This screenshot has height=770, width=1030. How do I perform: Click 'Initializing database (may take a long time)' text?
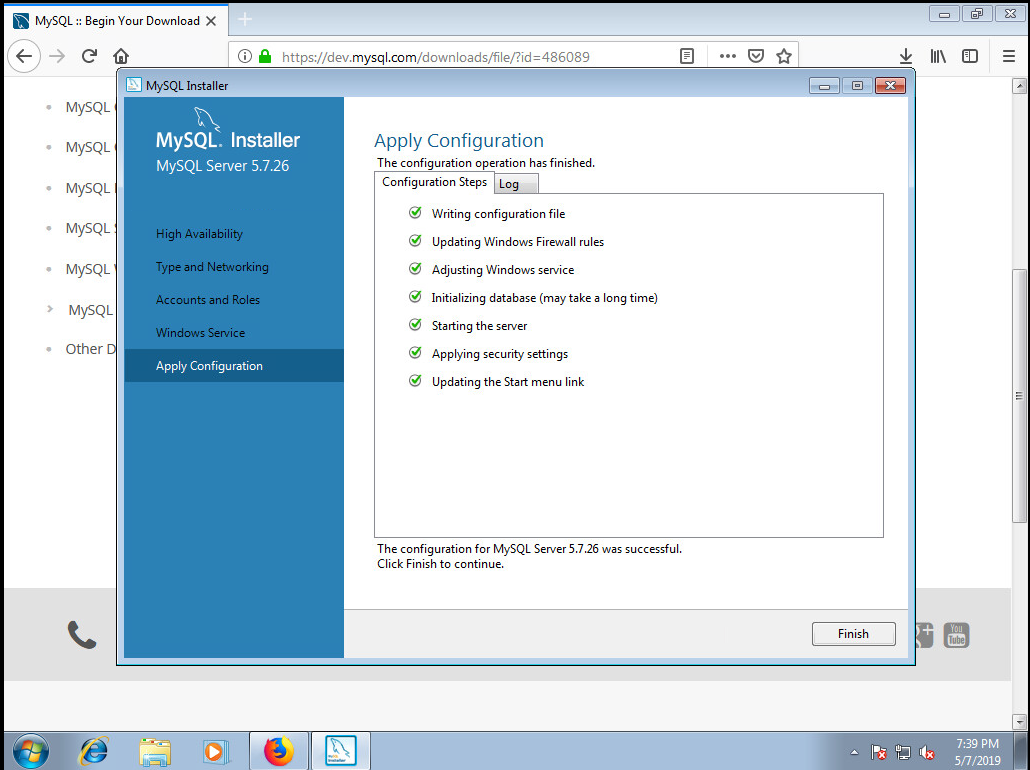545,298
